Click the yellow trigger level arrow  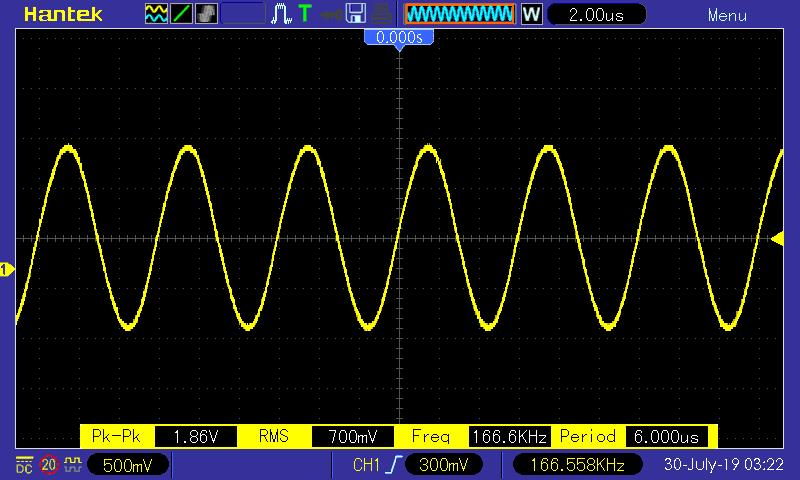pos(778,238)
